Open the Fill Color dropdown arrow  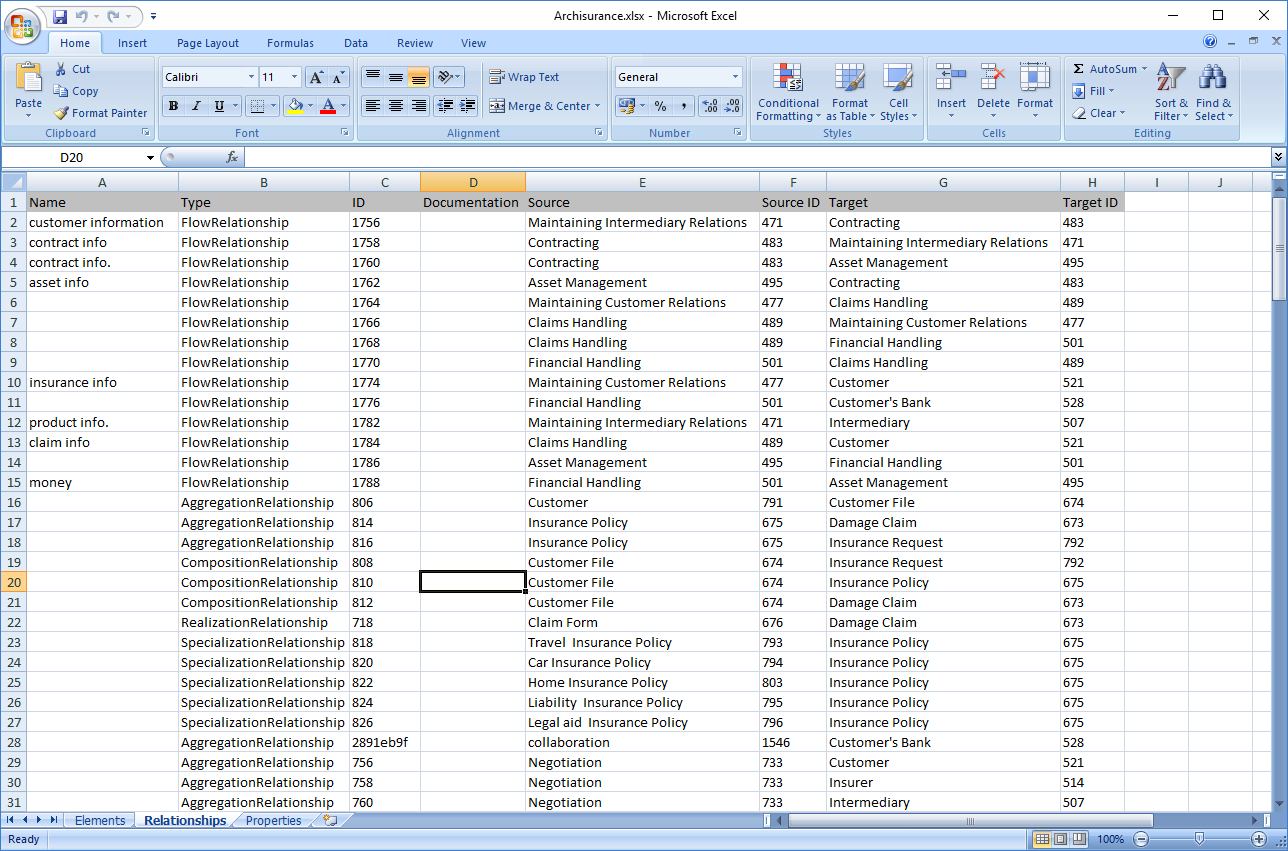point(311,106)
